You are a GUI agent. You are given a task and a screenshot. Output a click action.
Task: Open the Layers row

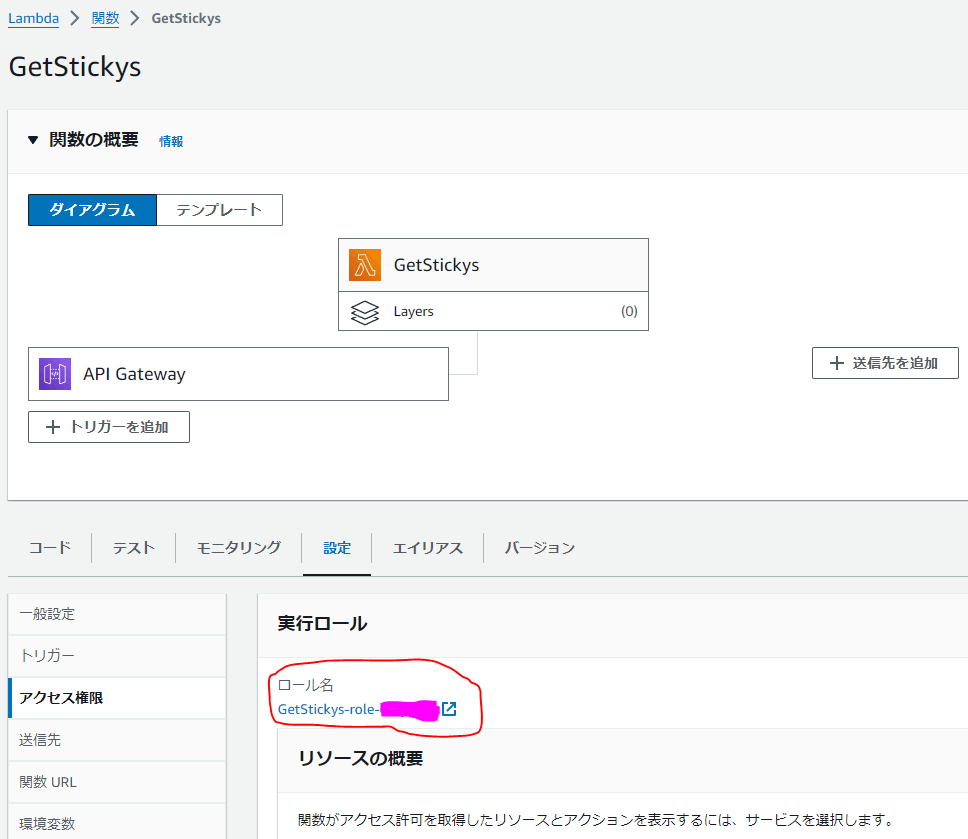tap(493, 311)
